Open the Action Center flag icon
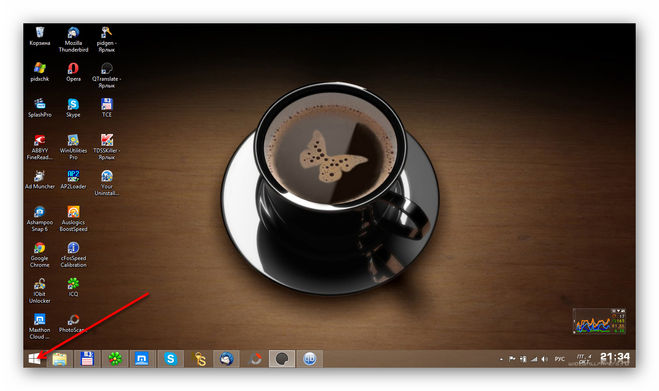The width and height of the screenshot is (659, 391). [x=512, y=359]
